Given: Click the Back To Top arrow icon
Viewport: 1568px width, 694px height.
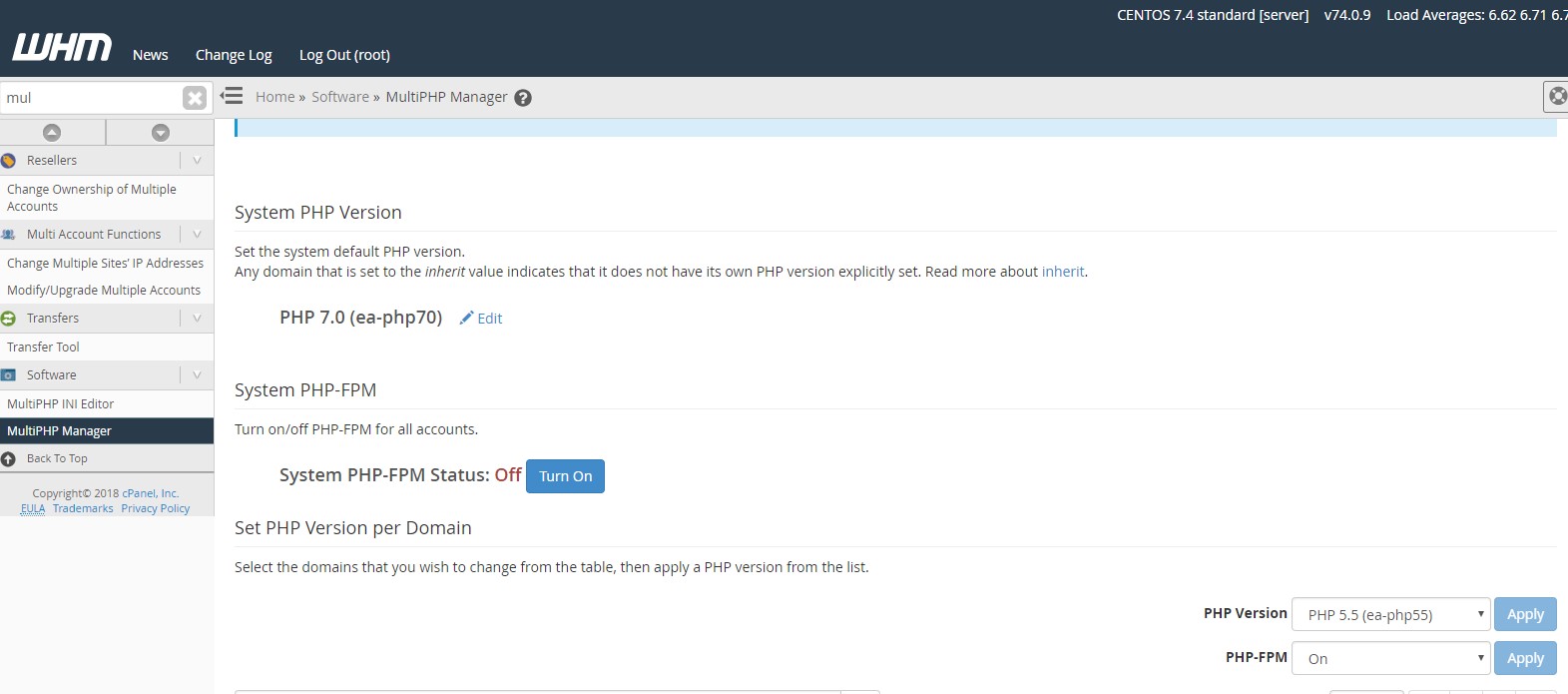Looking at the screenshot, I should point(9,459).
